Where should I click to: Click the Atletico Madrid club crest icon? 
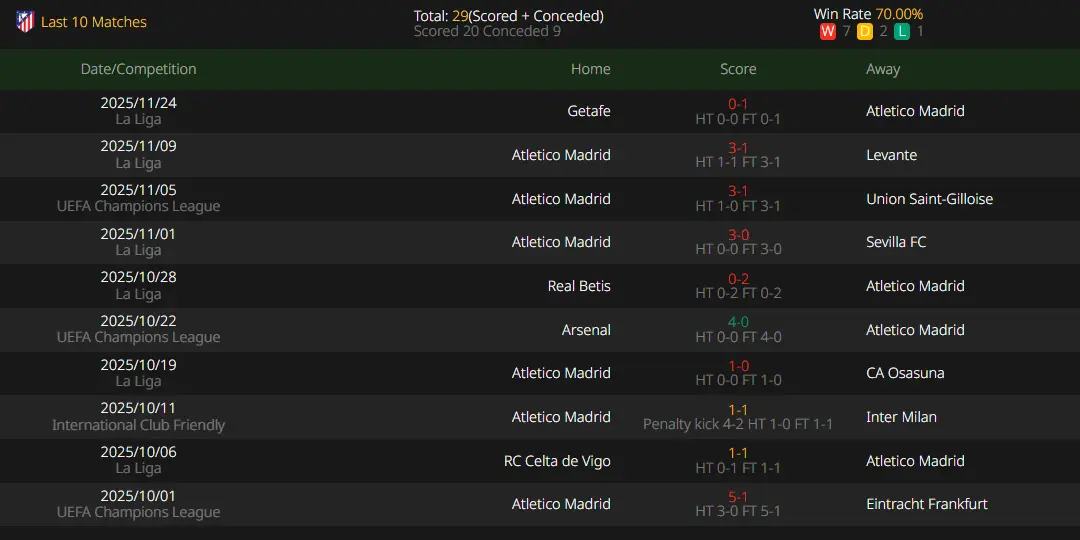(25, 22)
